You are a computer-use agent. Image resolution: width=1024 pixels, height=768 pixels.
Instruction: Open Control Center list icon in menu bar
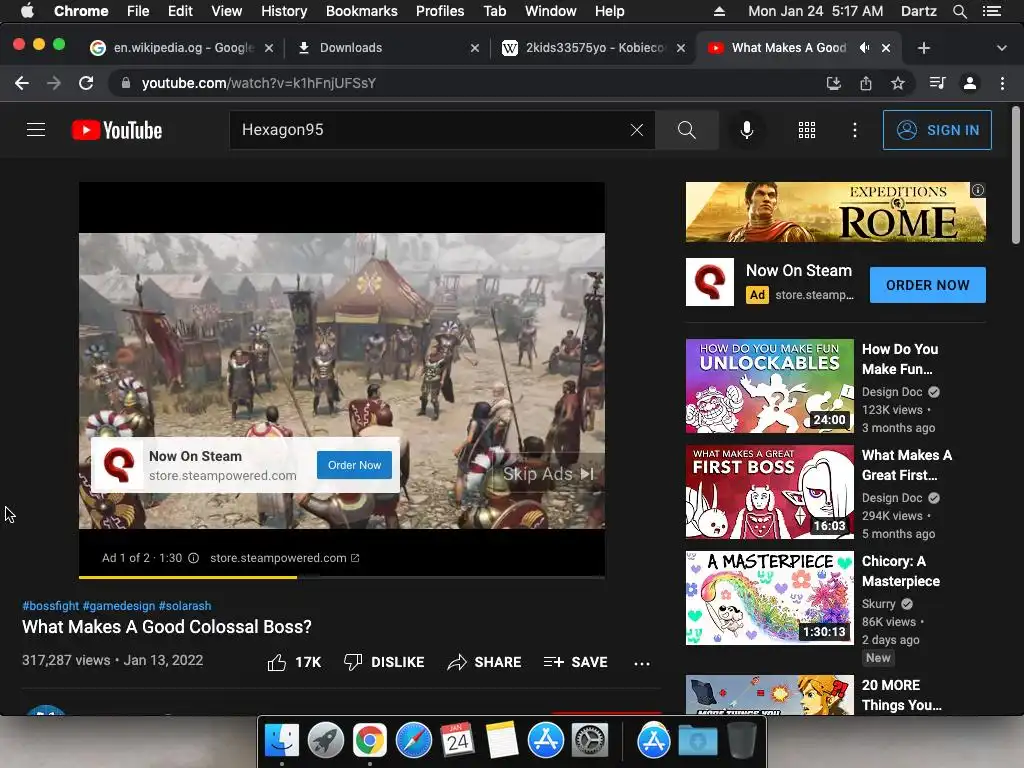click(991, 11)
